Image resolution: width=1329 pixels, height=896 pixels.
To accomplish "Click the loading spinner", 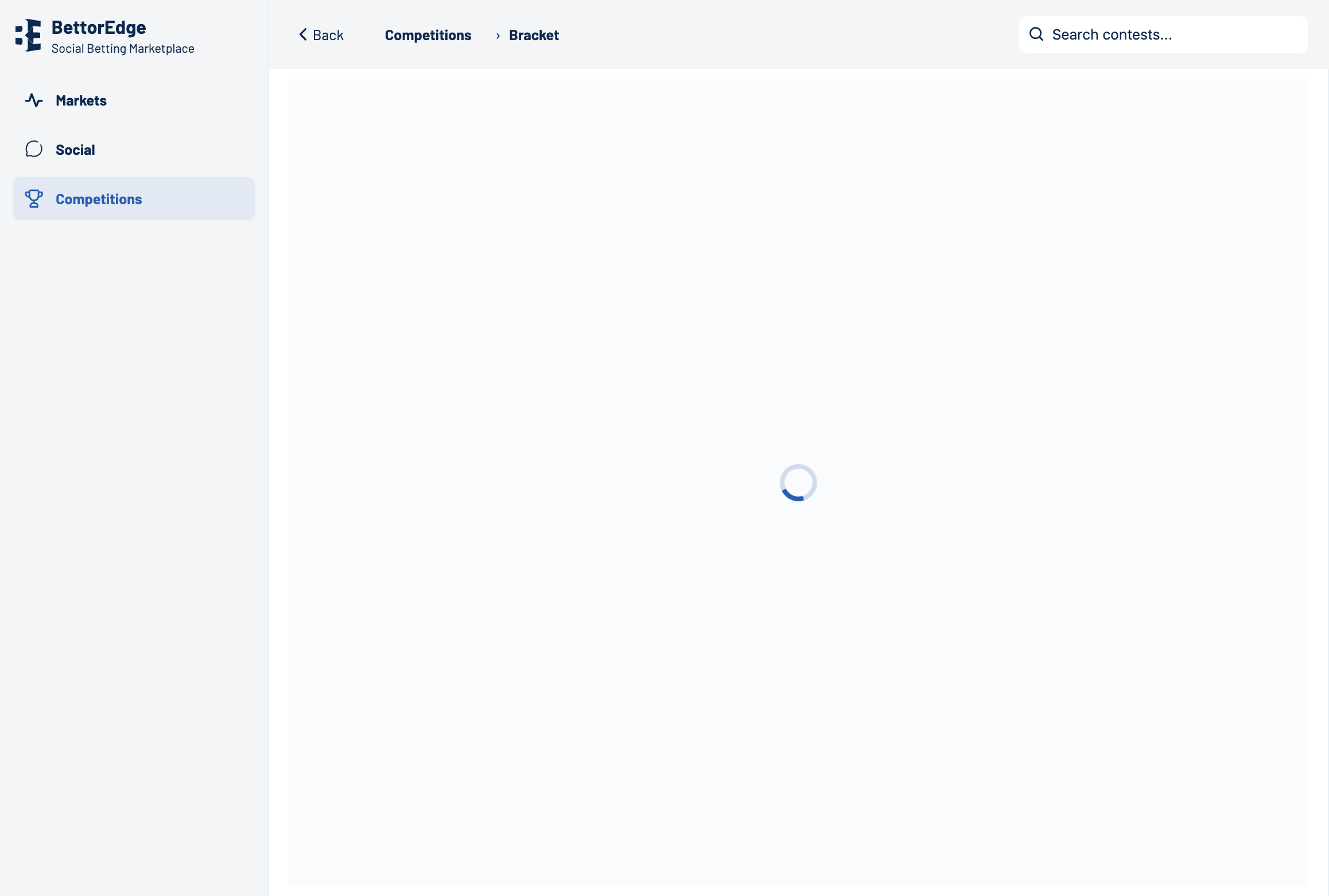I will (798, 482).
